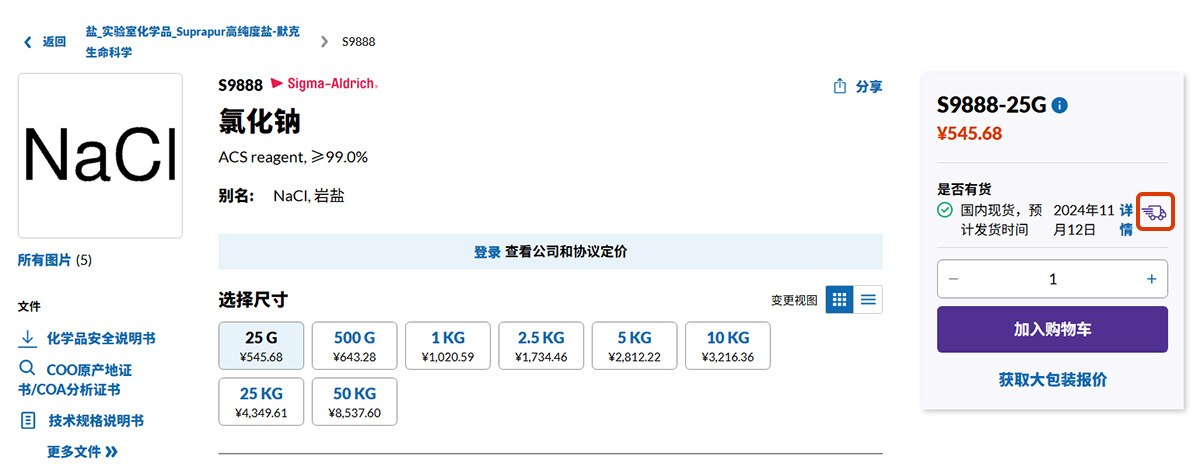Switch to grid view for sizes

839,299
